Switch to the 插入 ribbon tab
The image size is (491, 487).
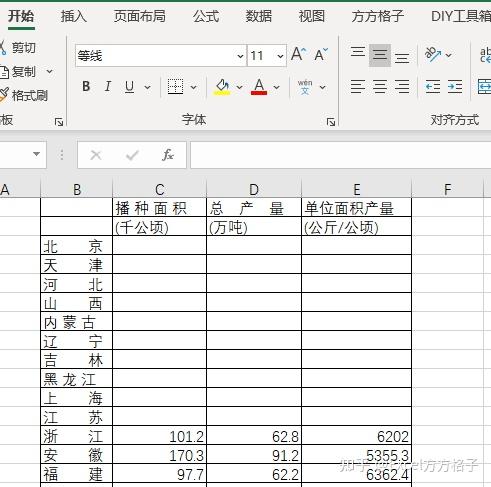[x=74, y=16]
